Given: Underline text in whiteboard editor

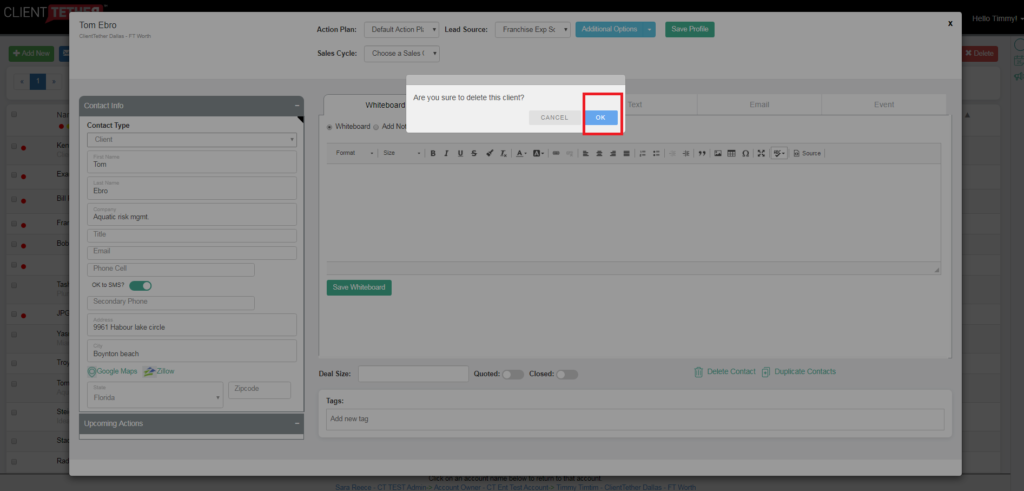Looking at the screenshot, I should tap(460, 153).
